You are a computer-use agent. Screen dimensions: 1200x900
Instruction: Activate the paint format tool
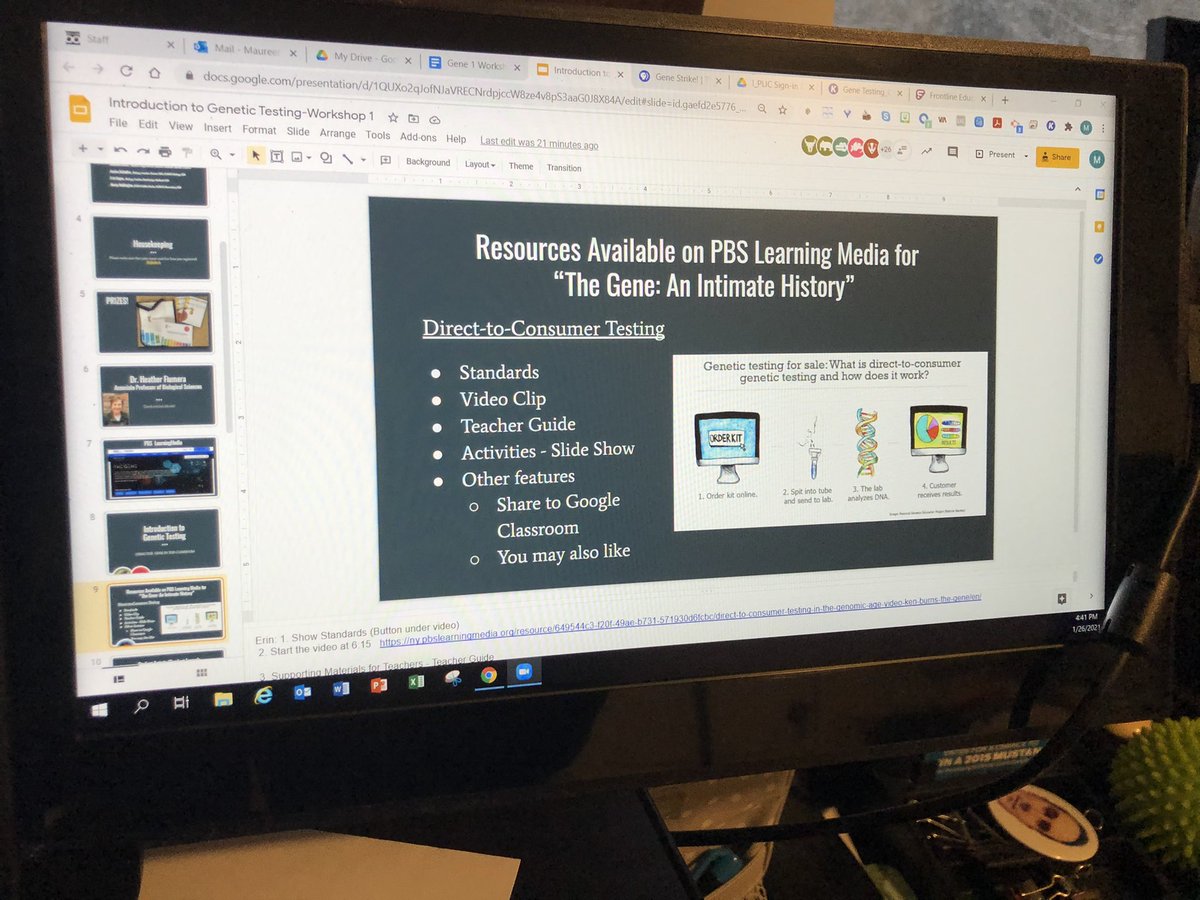[186, 152]
